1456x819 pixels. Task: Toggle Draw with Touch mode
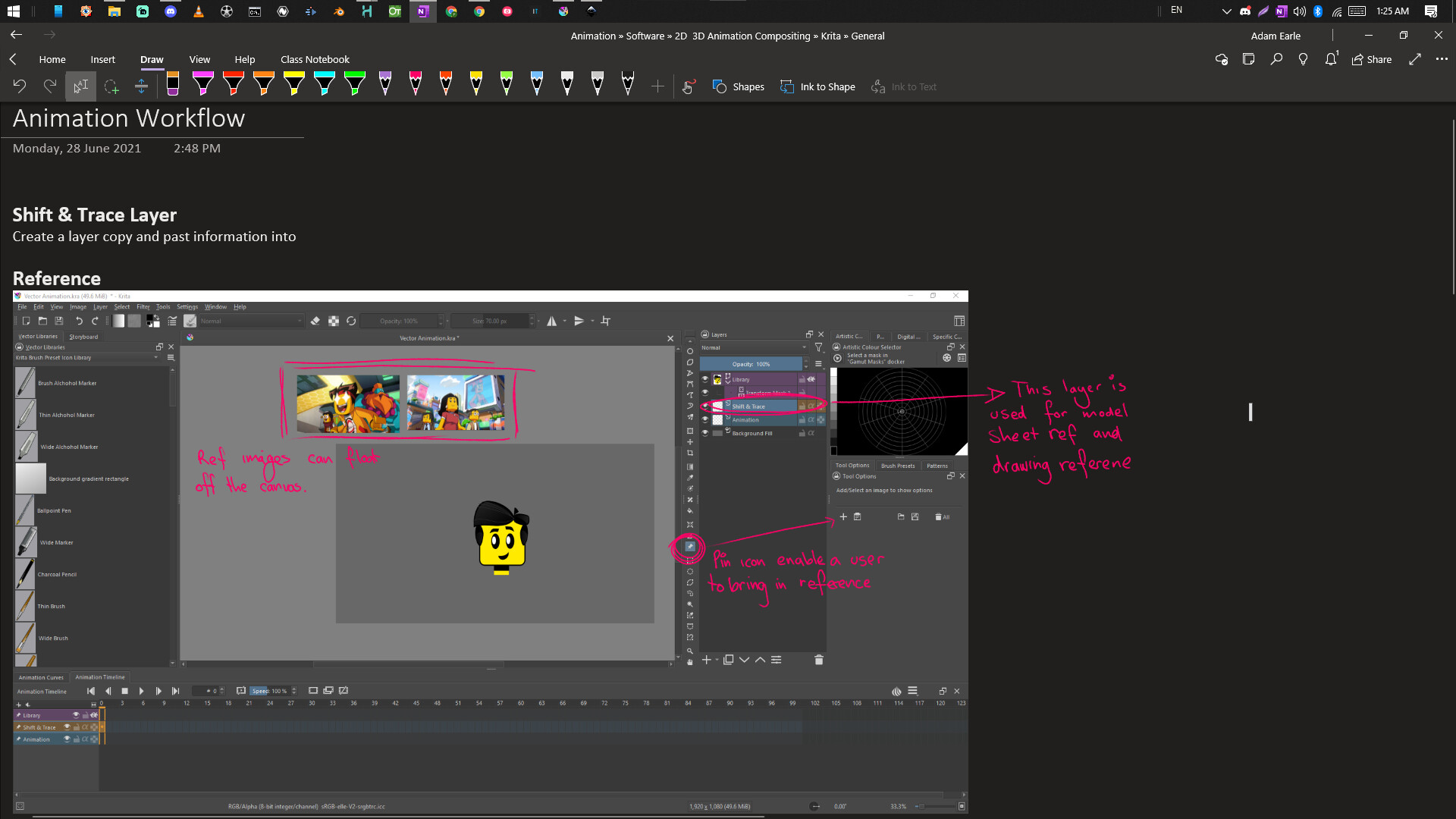(x=689, y=86)
